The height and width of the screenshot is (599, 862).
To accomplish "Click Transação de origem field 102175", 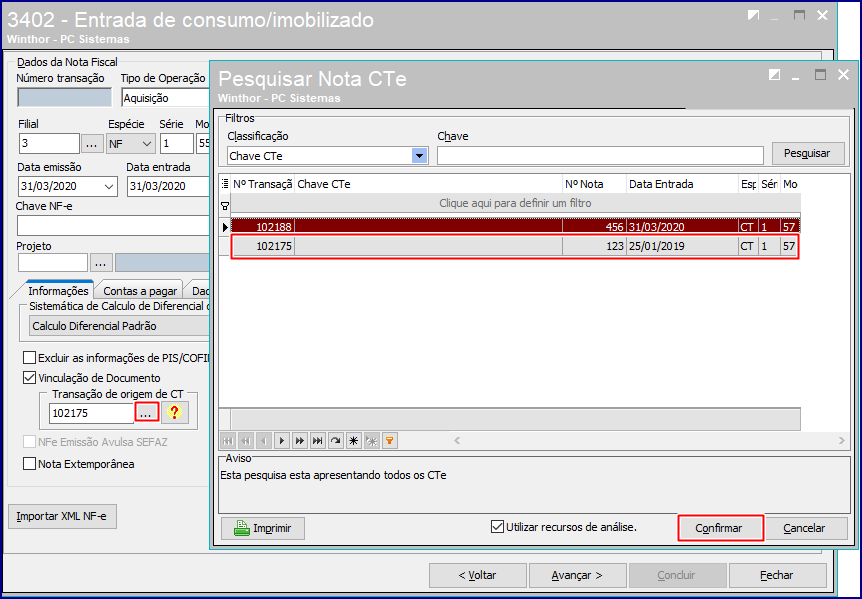I will click(x=91, y=413).
